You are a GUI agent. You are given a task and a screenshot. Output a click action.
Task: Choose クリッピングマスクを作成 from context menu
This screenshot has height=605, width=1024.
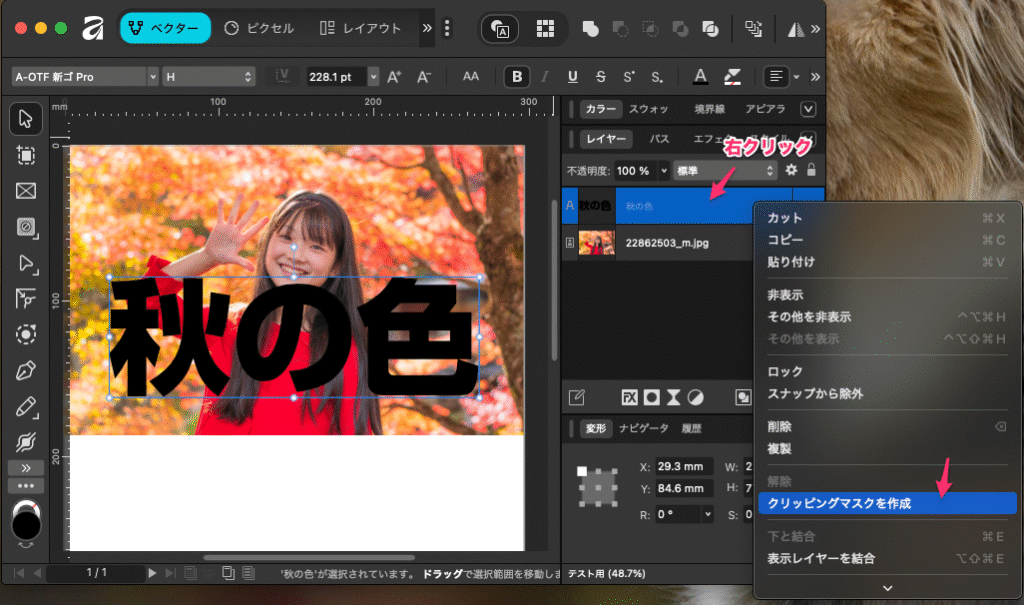(838, 504)
